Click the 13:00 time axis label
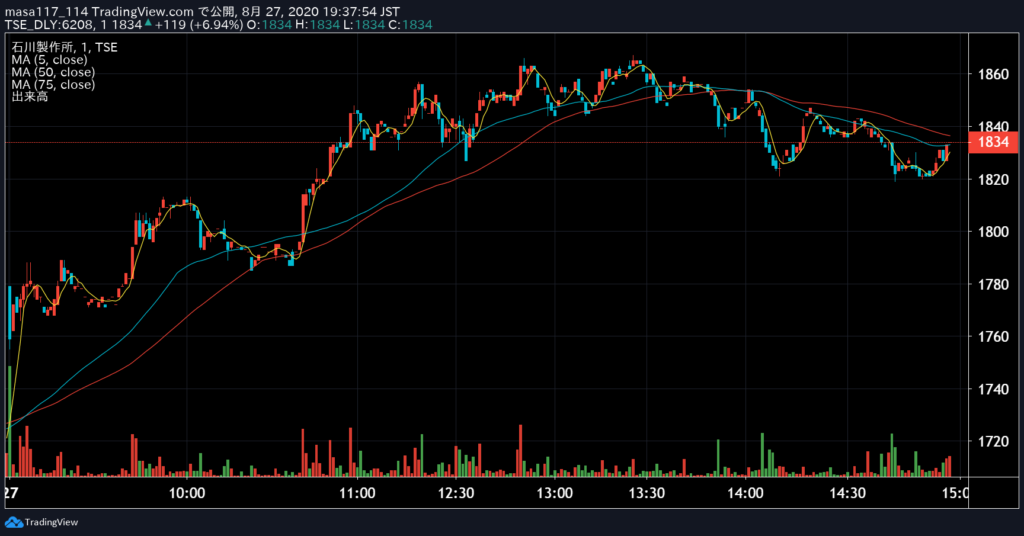Viewport: 1024px width, 536px height. tap(554, 493)
